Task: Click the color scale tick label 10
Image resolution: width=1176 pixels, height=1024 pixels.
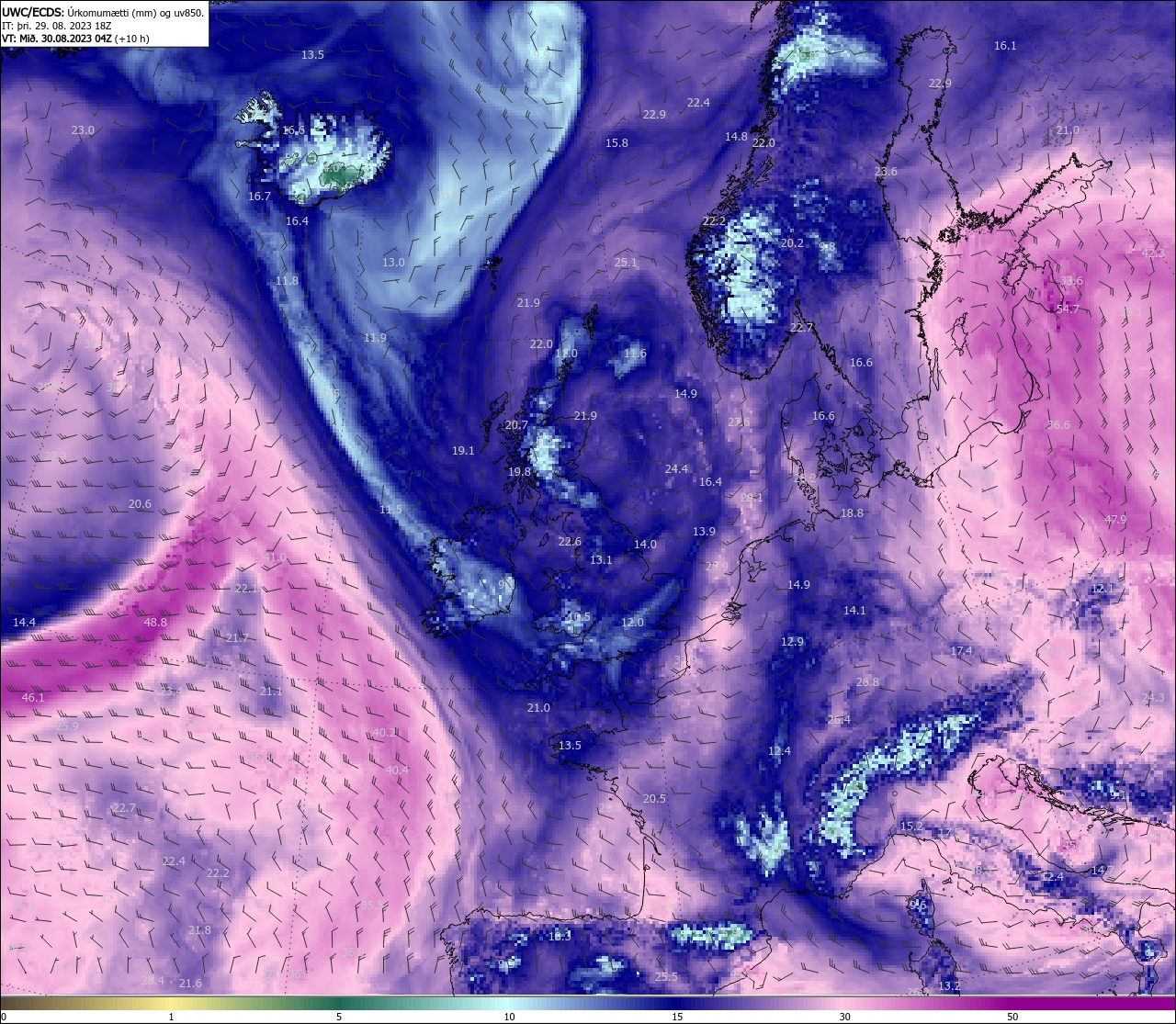Action: [x=509, y=1017]
